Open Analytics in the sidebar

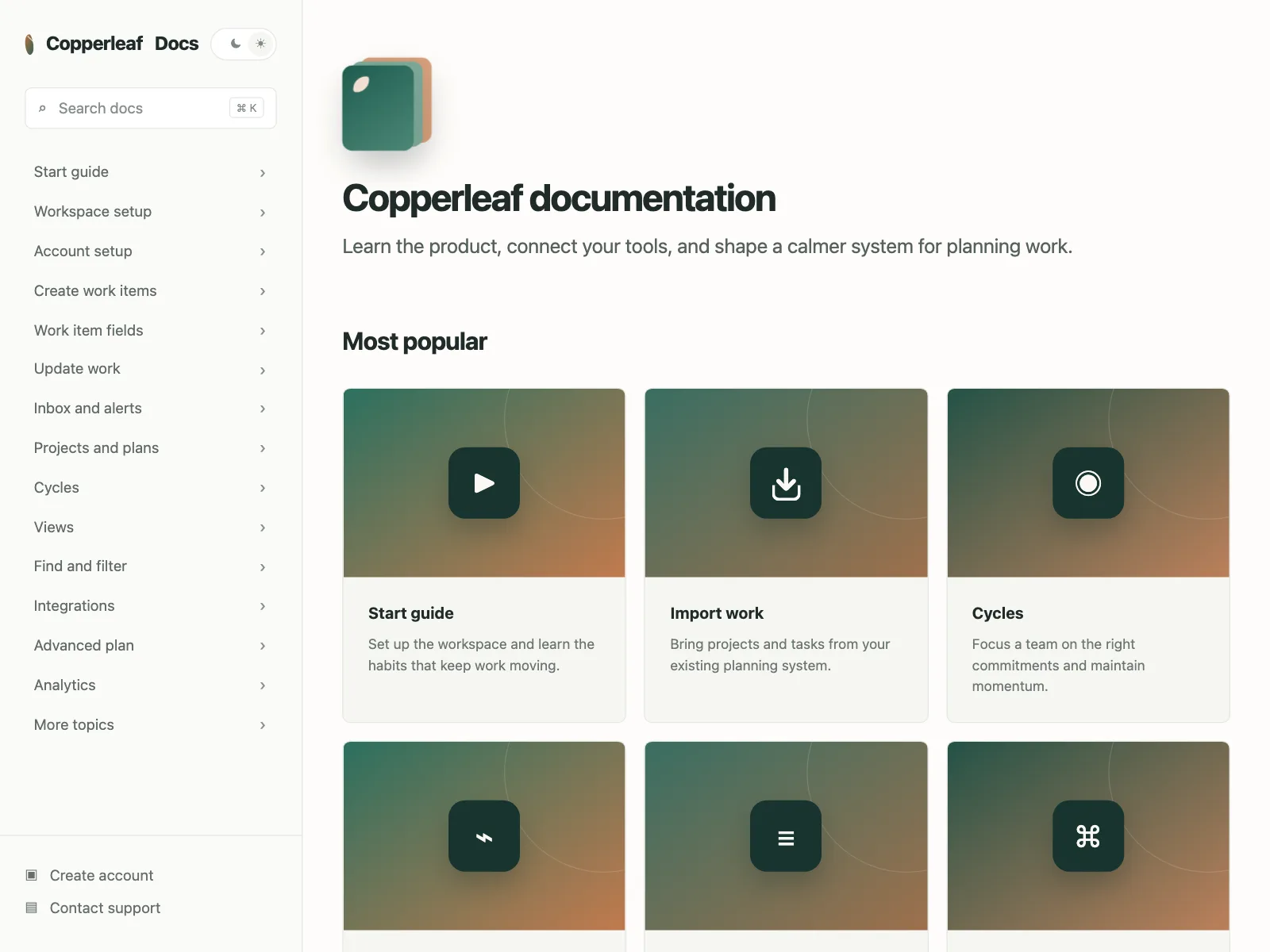click(151, 685)
